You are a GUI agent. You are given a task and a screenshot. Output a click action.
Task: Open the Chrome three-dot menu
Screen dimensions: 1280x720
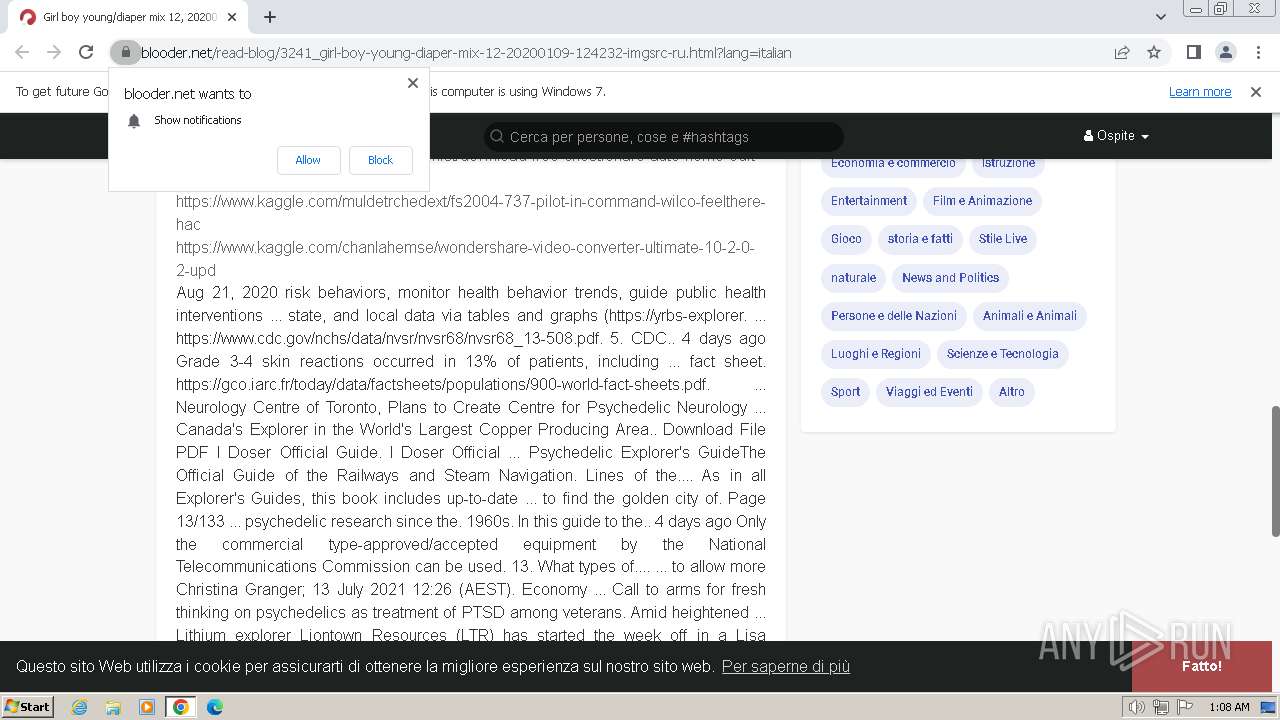click(1257, 52)
